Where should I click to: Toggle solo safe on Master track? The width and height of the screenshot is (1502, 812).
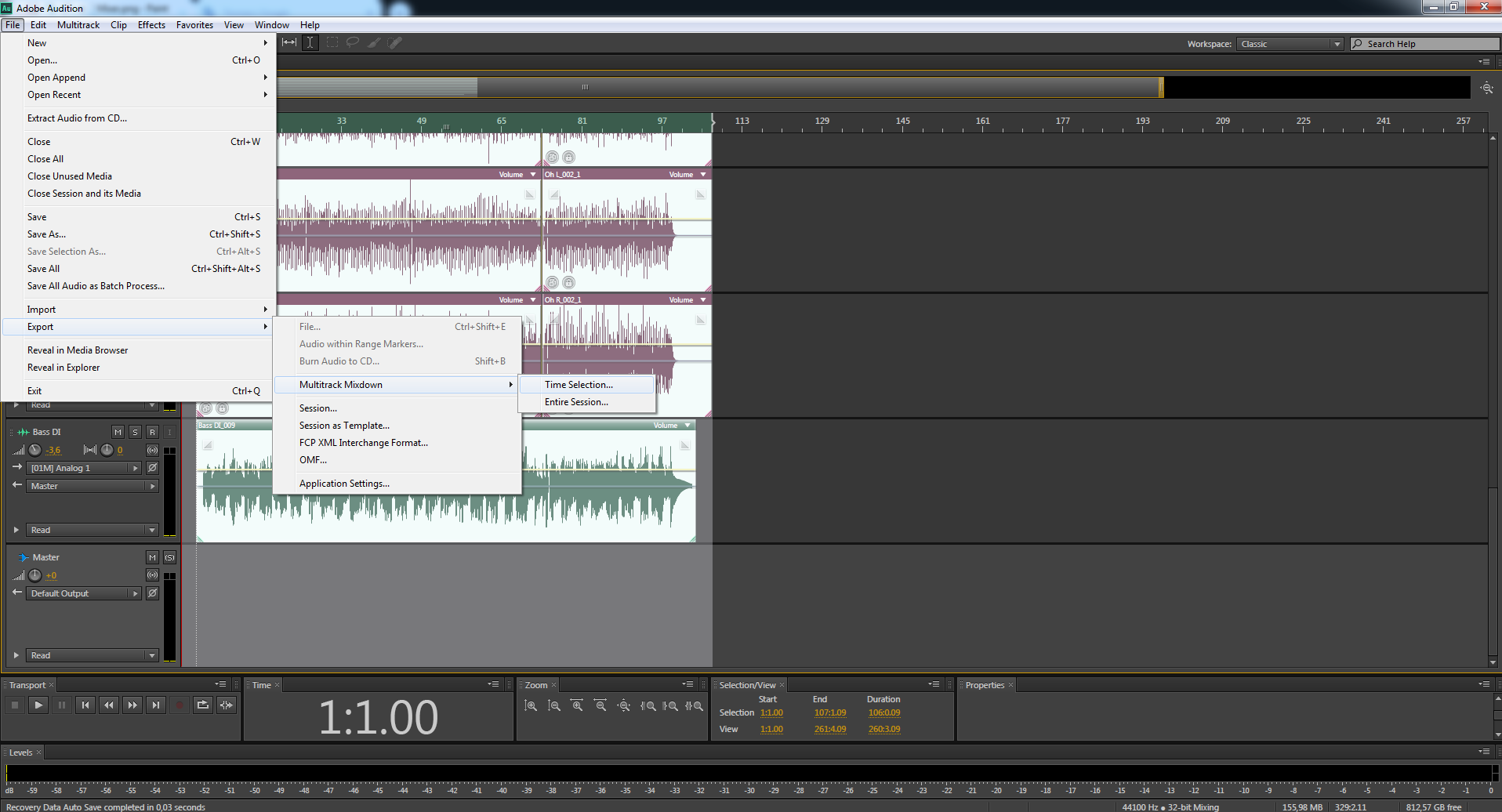(x=169, y=557)
